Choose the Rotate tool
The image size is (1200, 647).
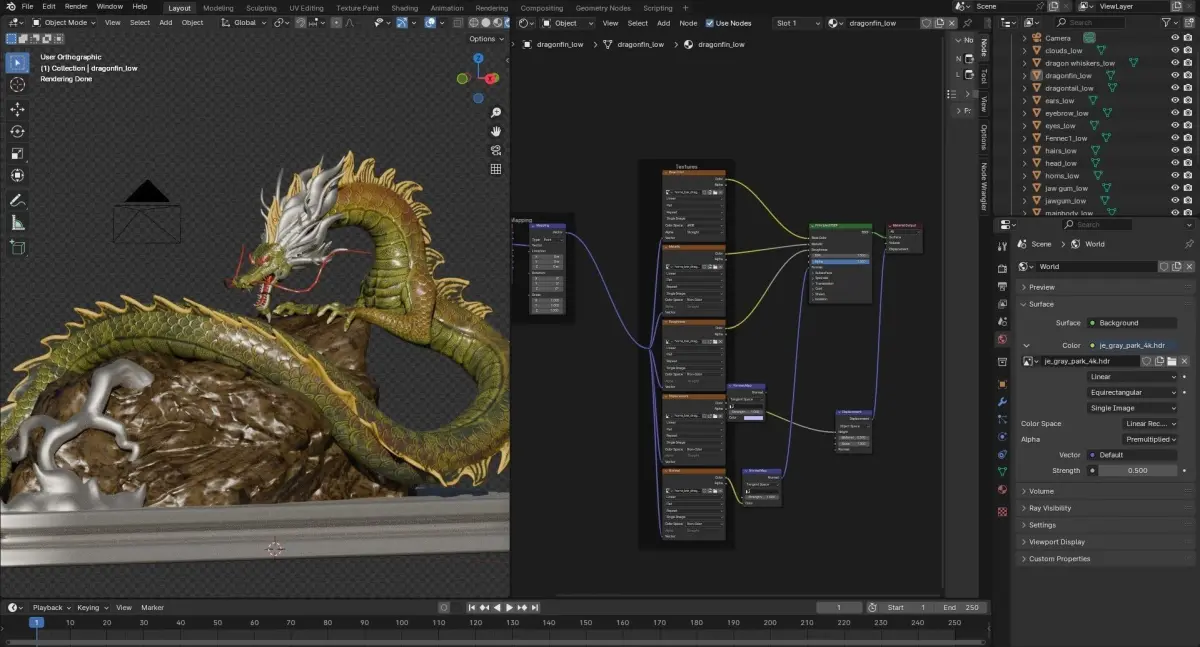17,131
